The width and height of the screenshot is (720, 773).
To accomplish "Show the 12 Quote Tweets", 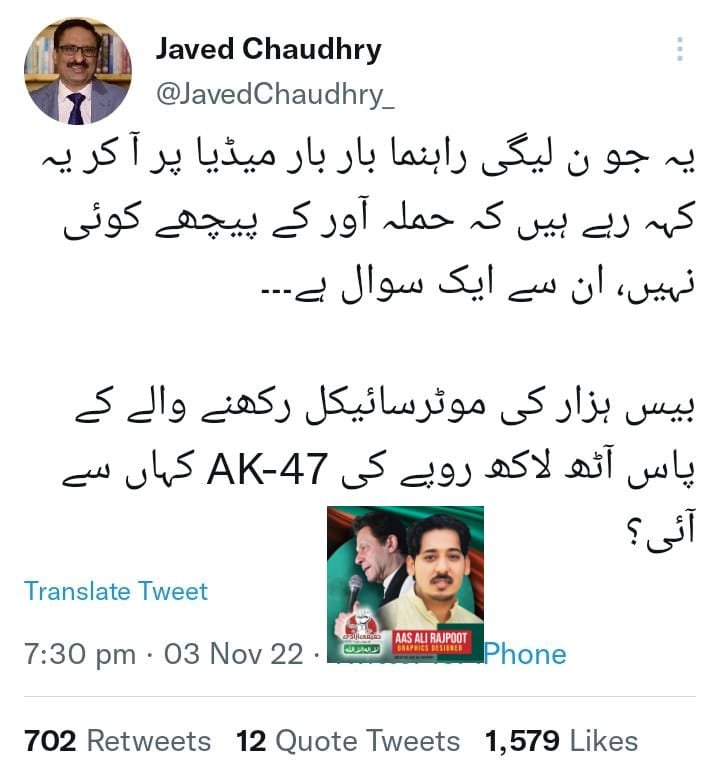I will 348,740.
